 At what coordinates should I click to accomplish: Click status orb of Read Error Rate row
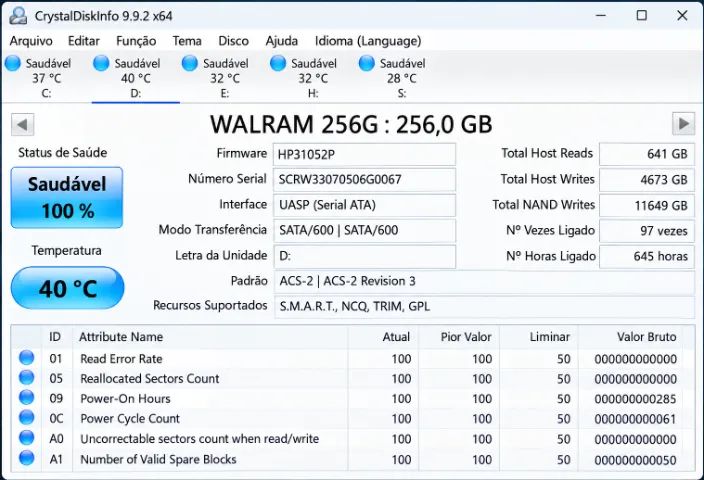point(26,358)
